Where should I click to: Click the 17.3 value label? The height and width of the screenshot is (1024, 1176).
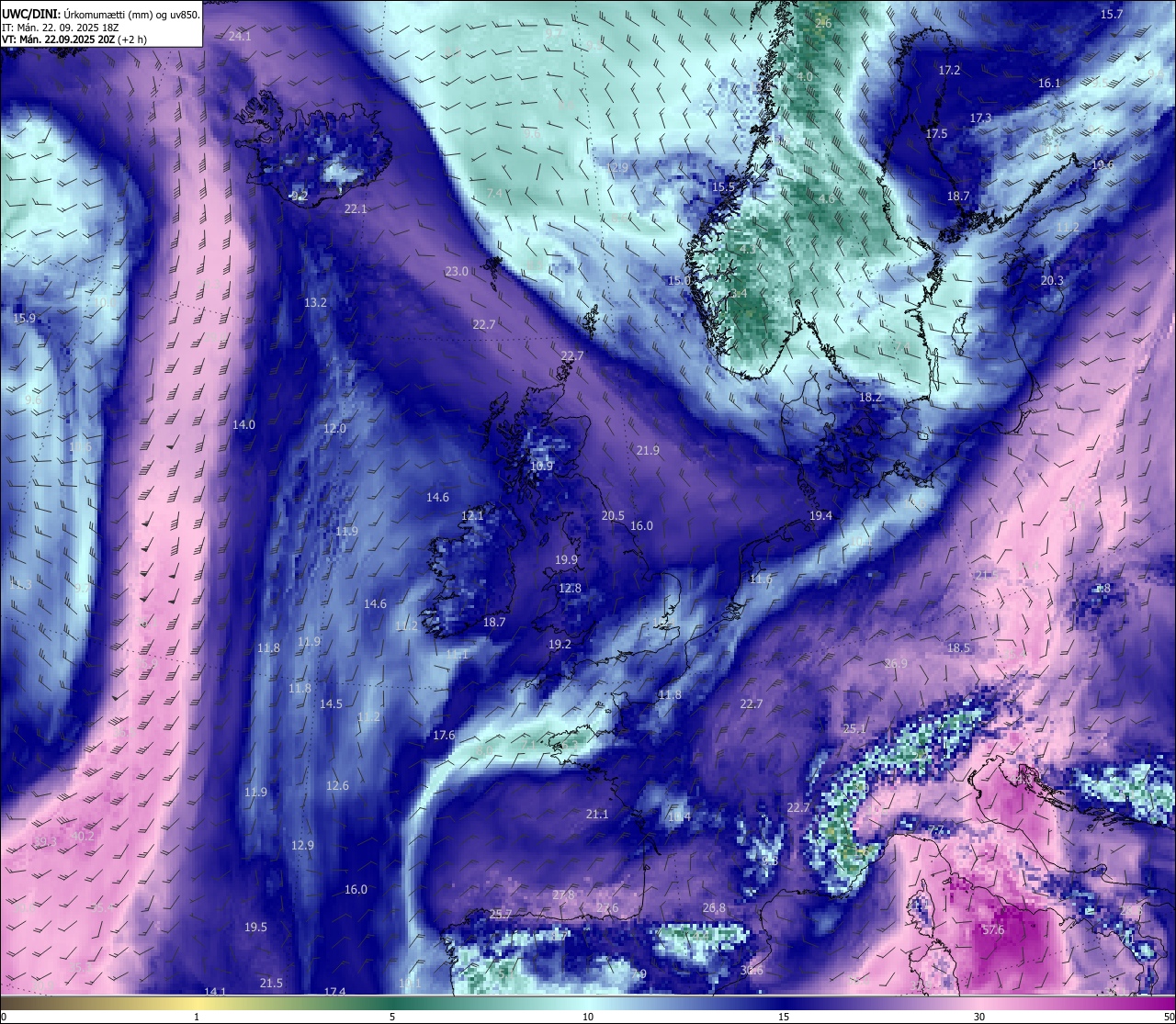[x=980, y=118]
